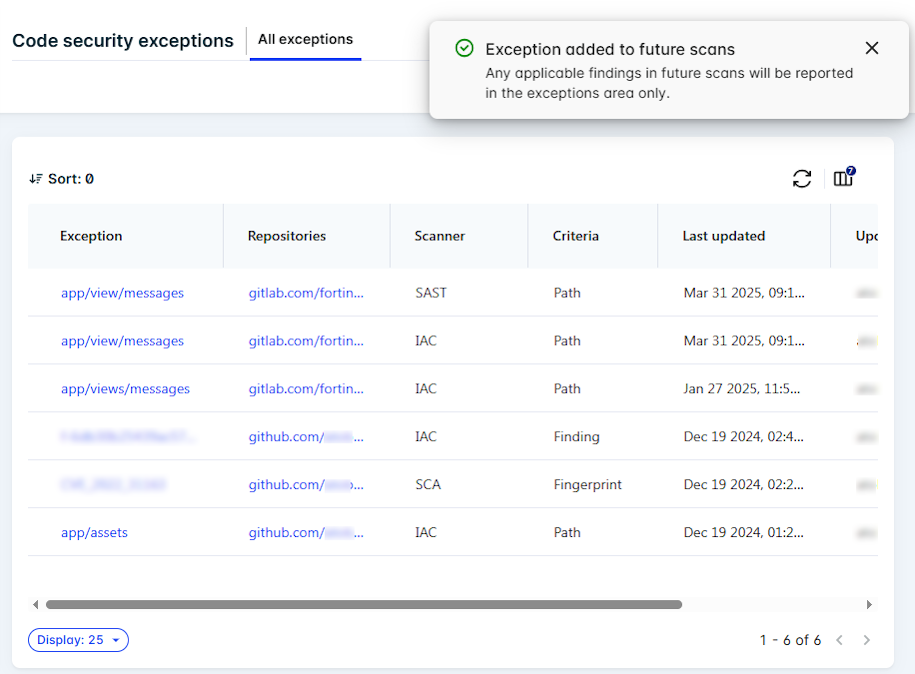Click the Criteria column header
This screenshot has height=674, width=915.
pyautogui.click(x=575, y=236)
